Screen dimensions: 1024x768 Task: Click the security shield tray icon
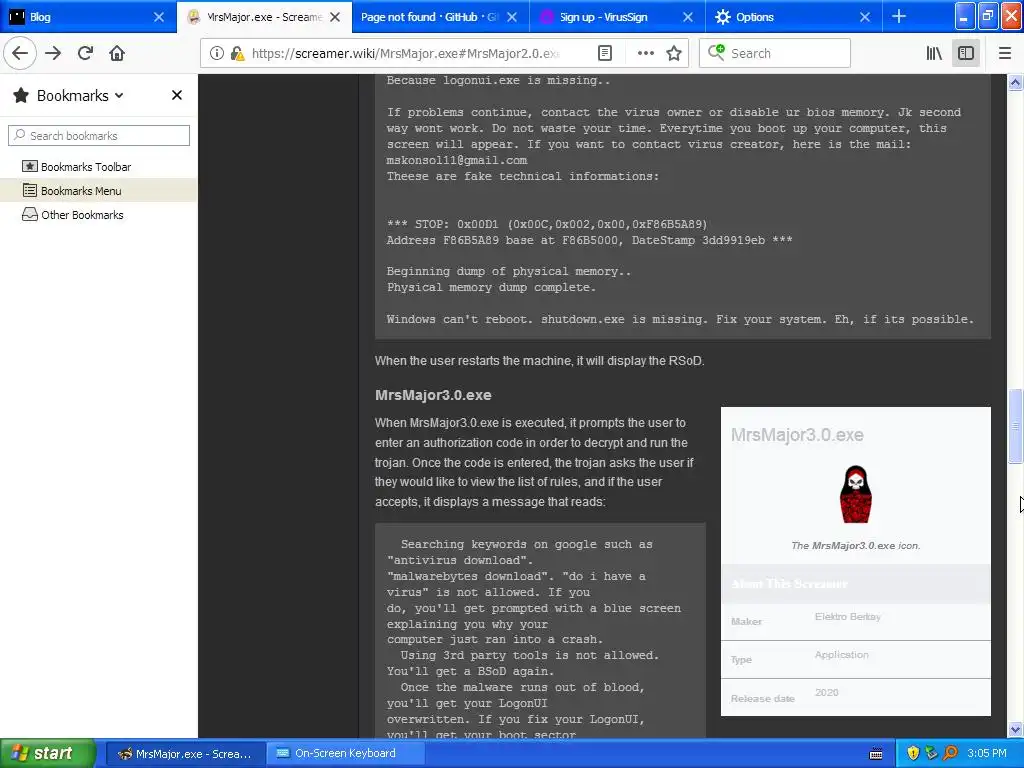[913, 753]
